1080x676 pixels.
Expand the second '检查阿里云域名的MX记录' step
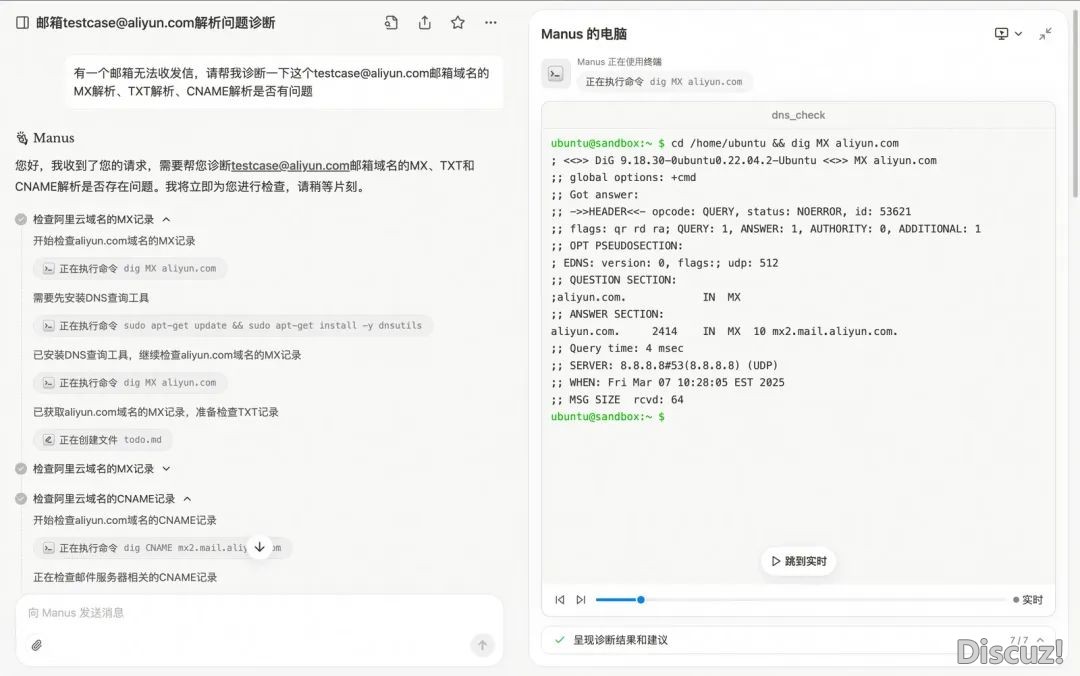click(166, 469)
